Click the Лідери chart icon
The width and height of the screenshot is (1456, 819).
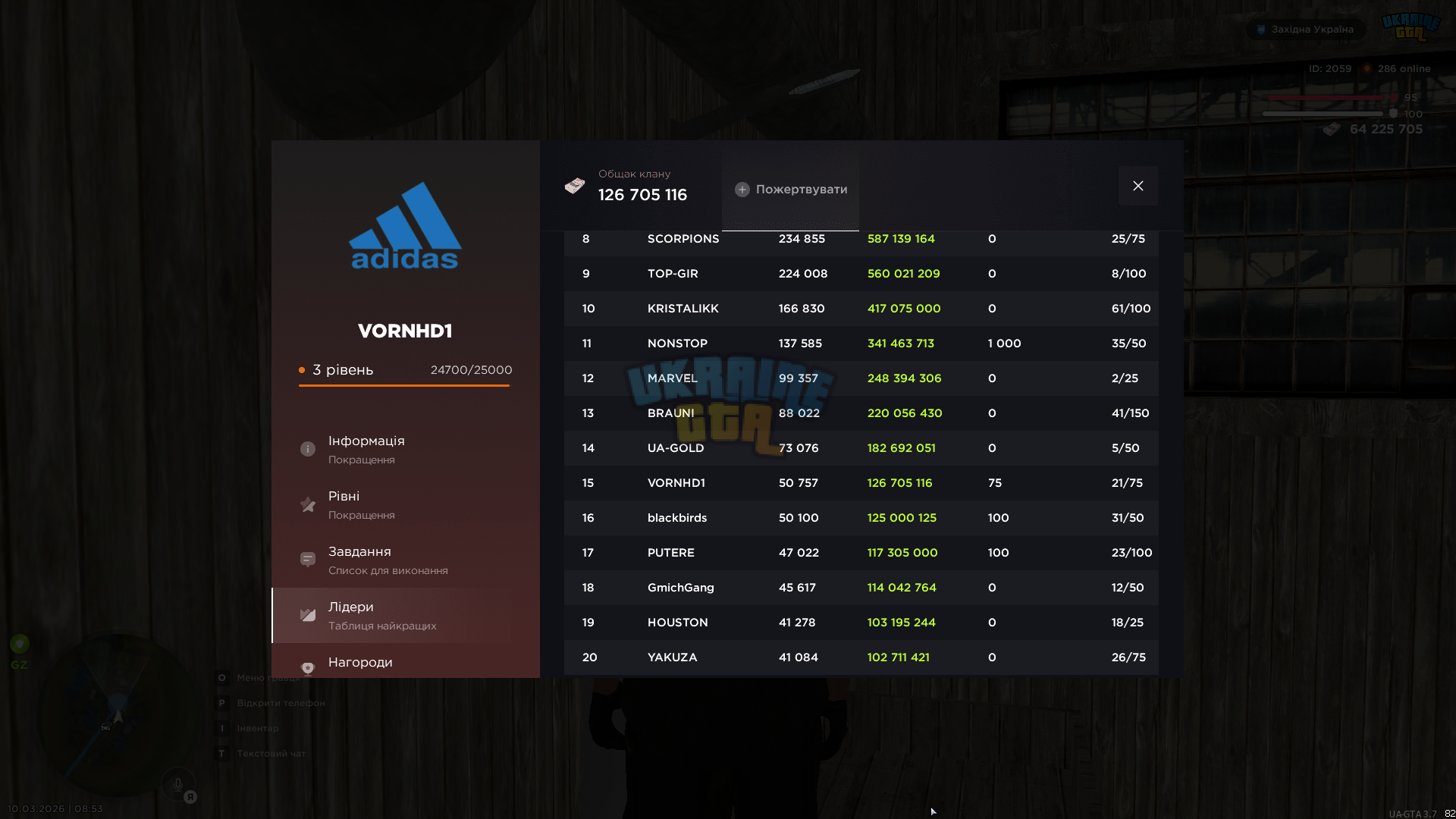pos(307,615)
